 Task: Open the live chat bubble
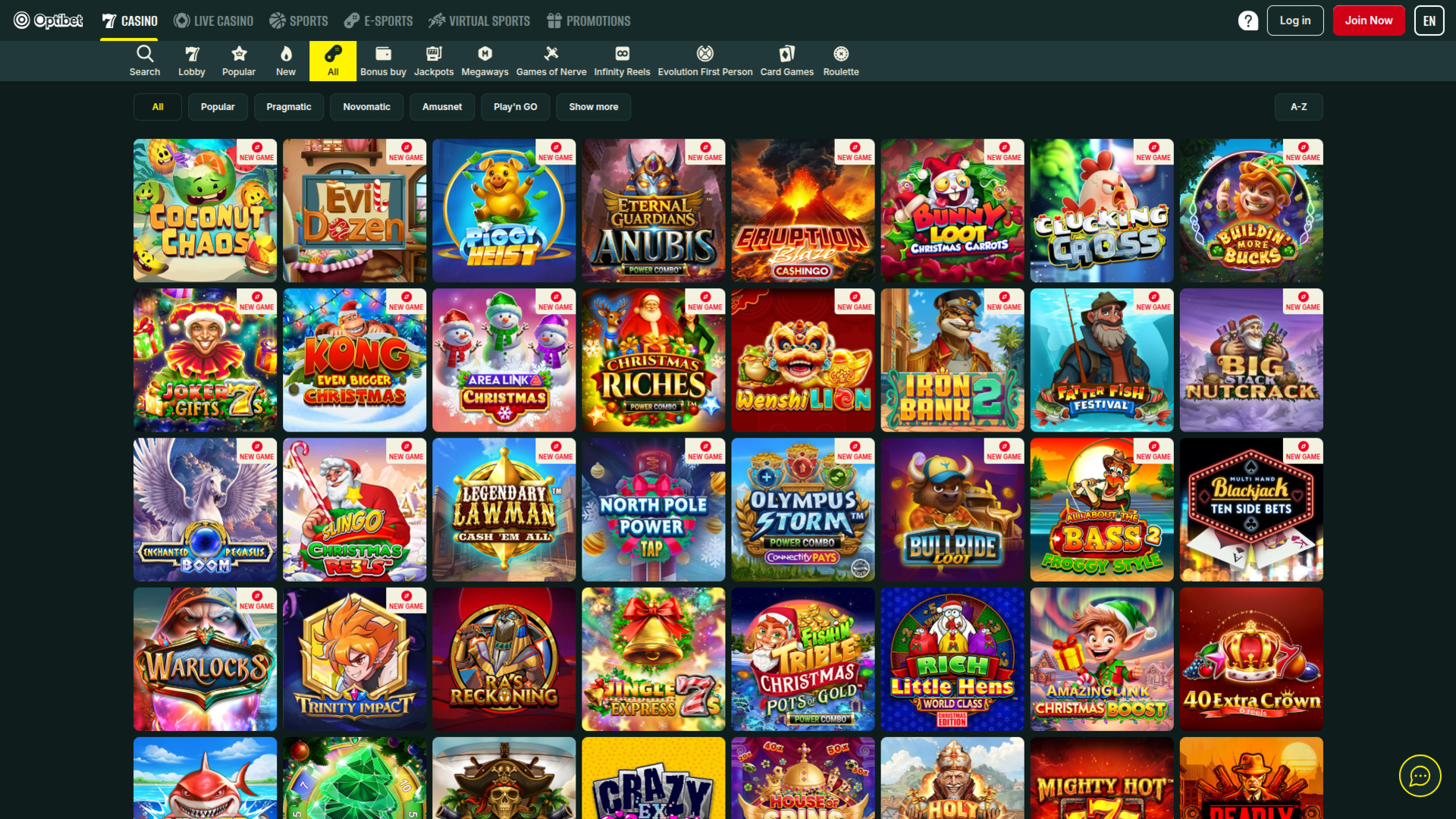[1419, 776]
